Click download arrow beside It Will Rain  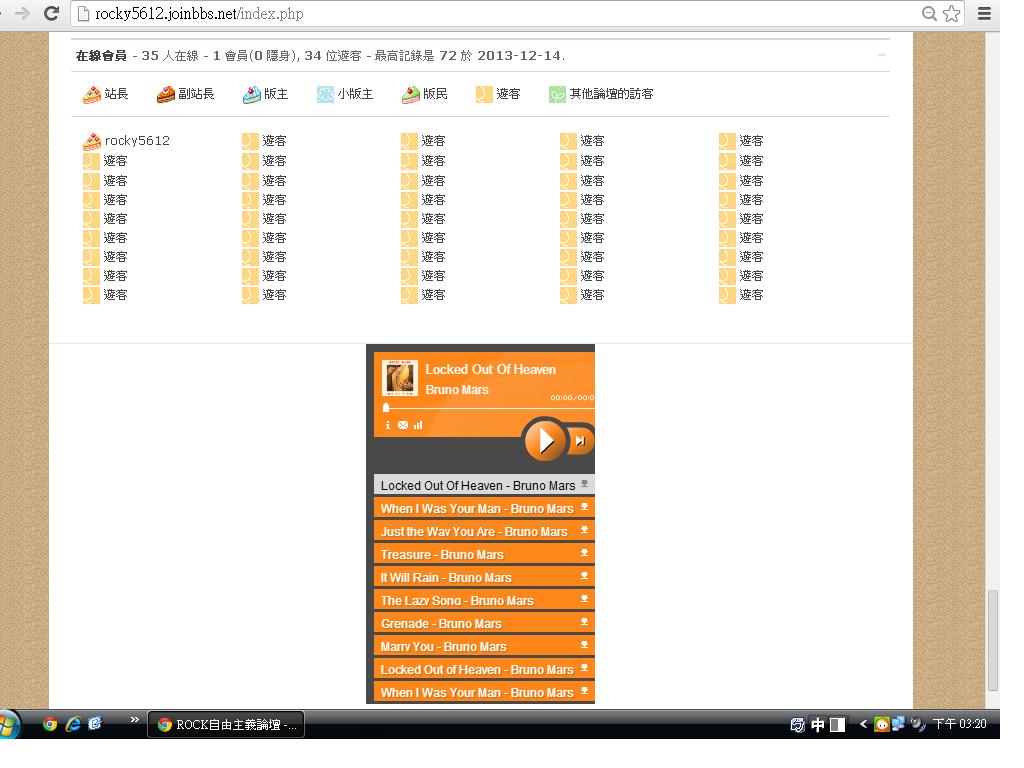click(585, 576)
